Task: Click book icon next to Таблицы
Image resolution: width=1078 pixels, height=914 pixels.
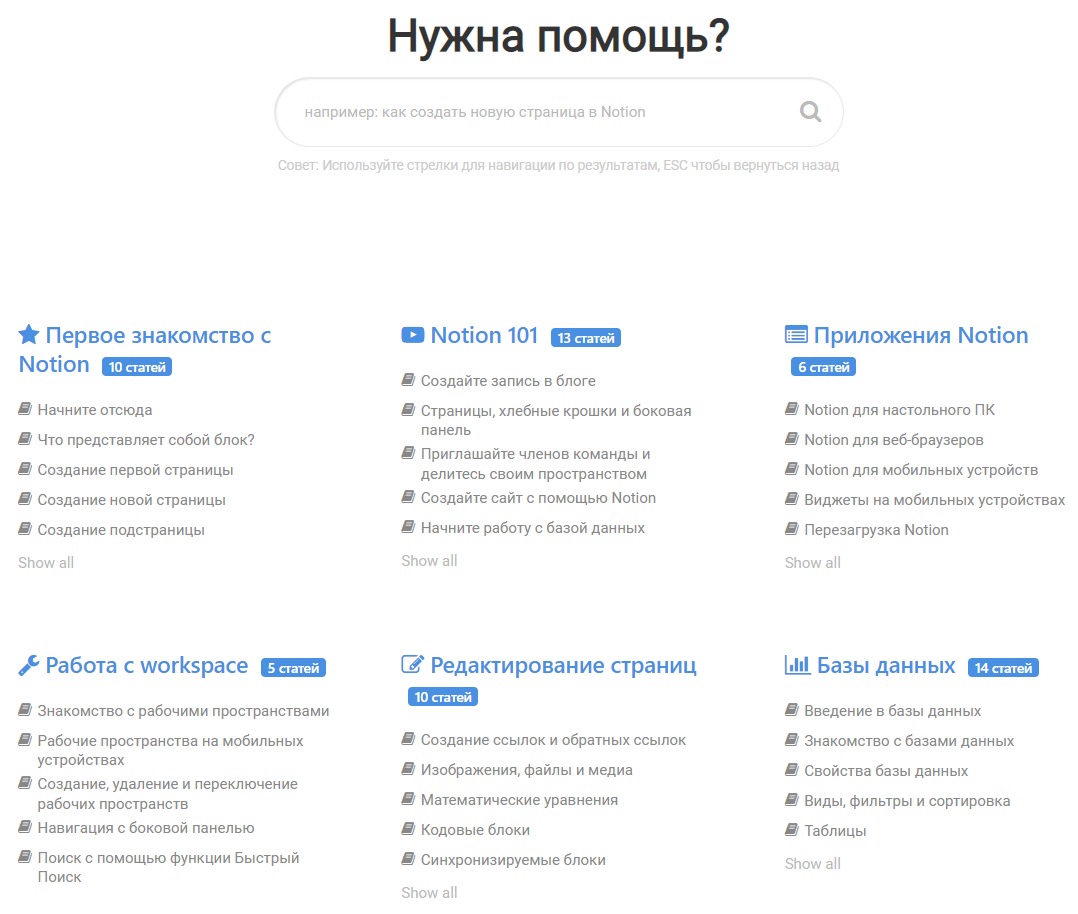Action: (x=792, y=829)
